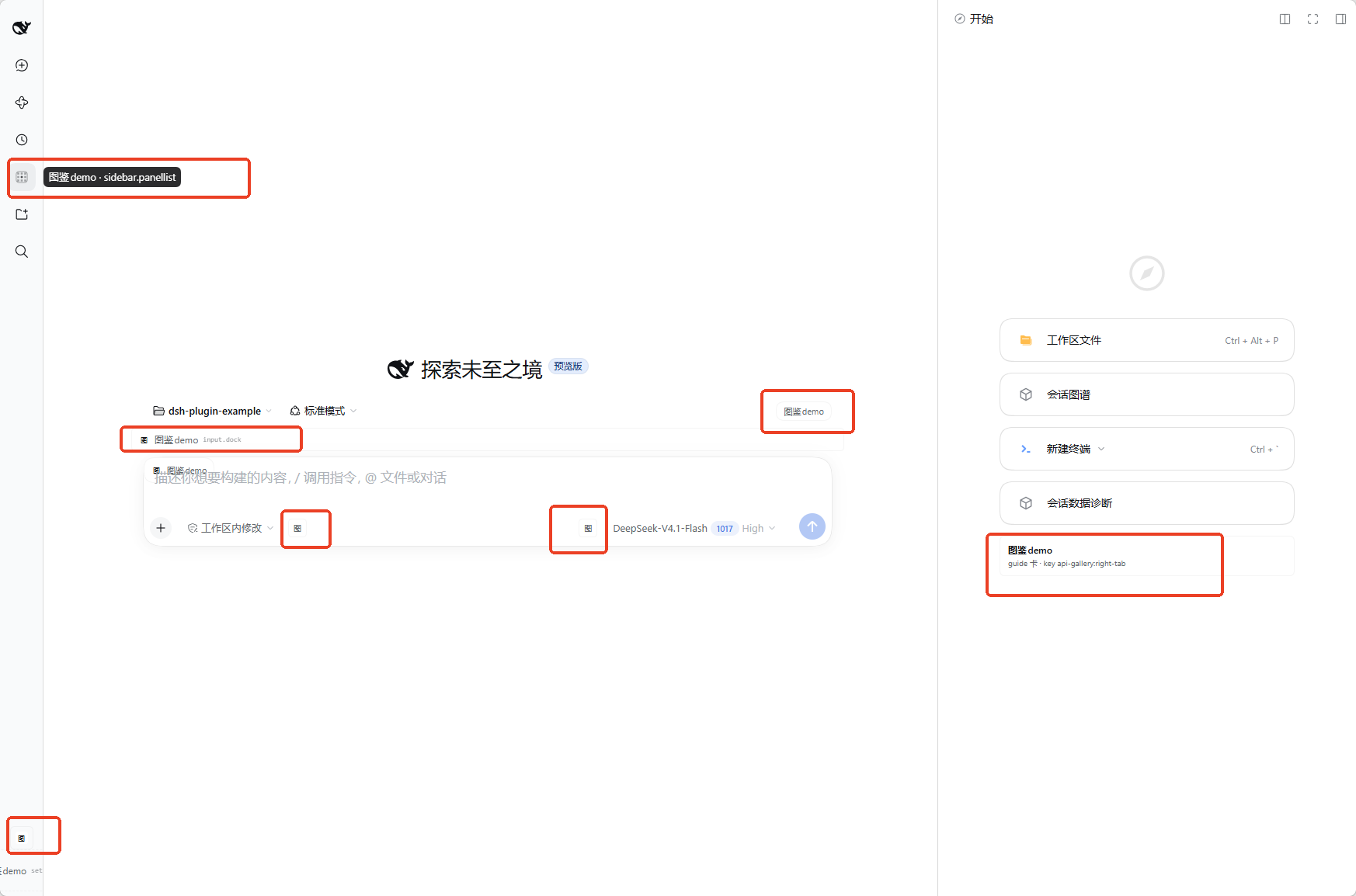Open 工作区文件 card
1356x896 pixels.
1147,340
